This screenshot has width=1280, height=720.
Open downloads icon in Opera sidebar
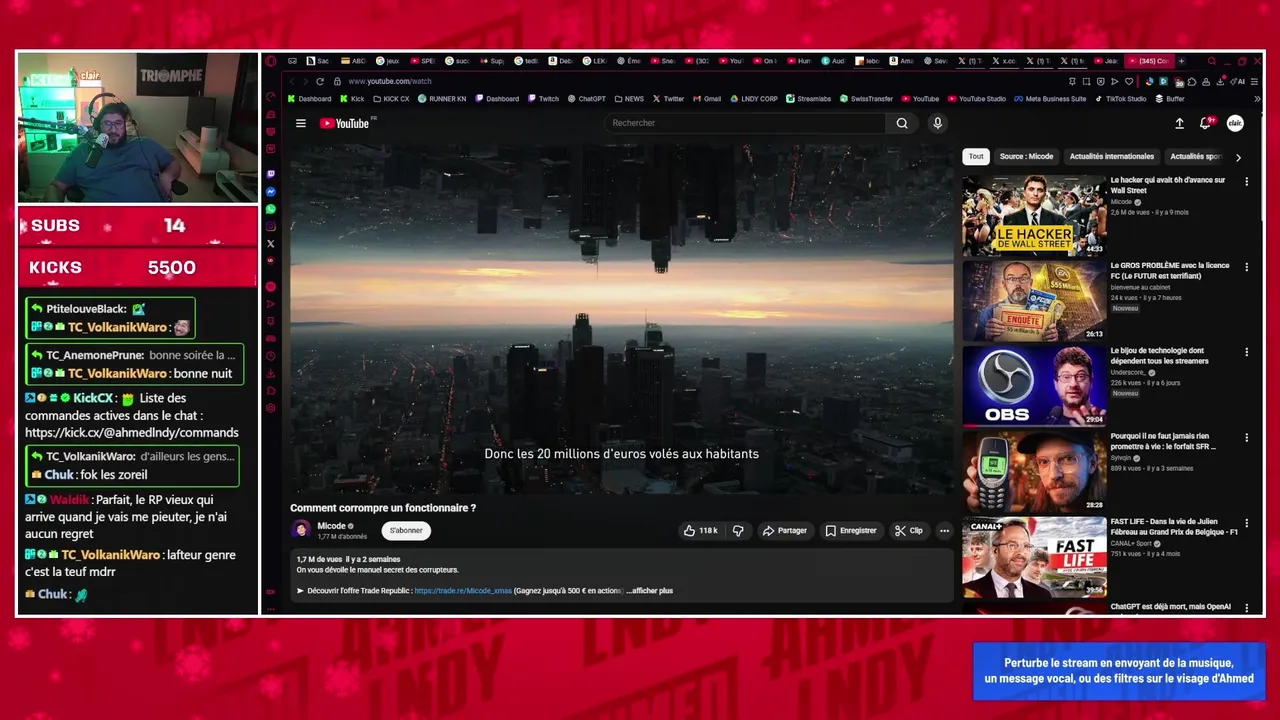pyautogui.click(x=271, y=373)
